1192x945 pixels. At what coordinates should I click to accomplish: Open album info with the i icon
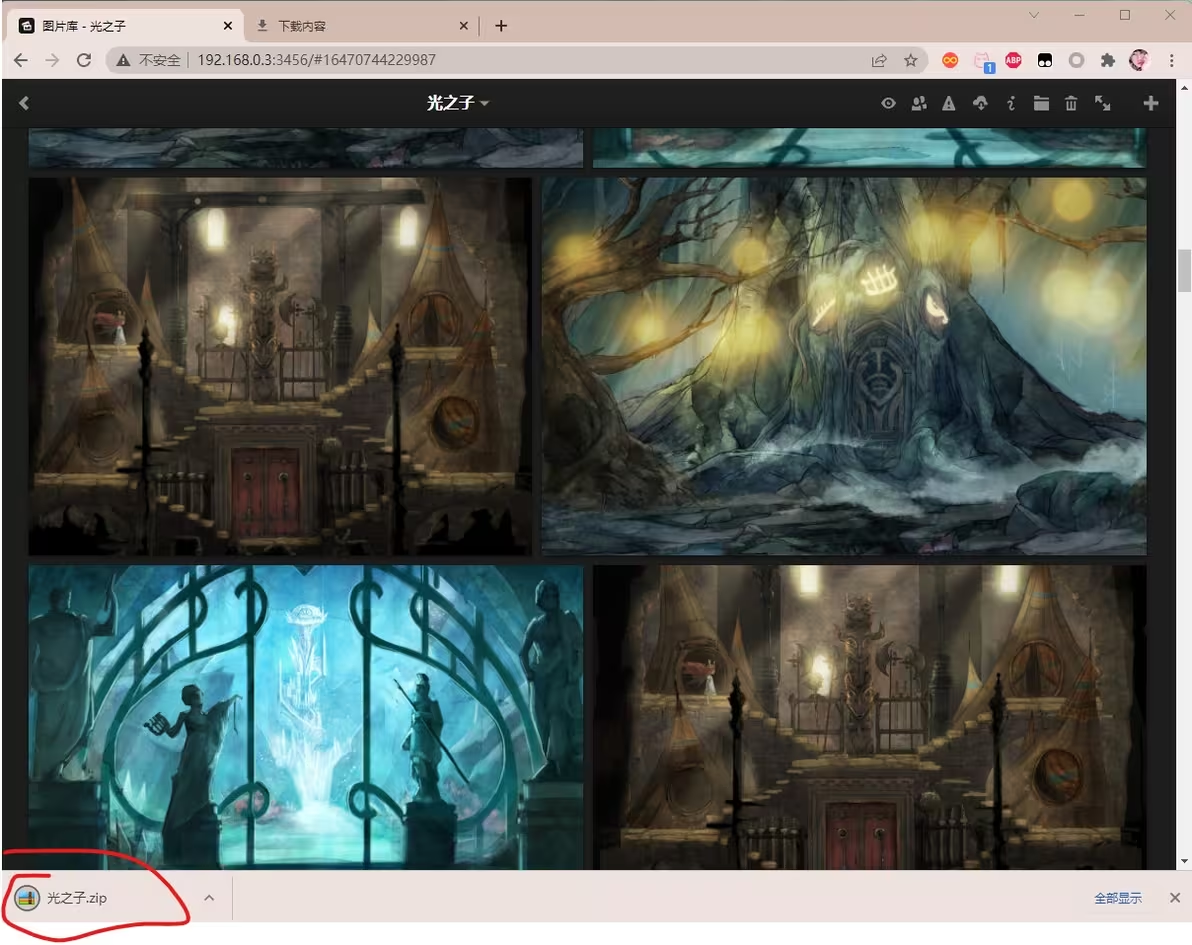(x=1011, y=103)
